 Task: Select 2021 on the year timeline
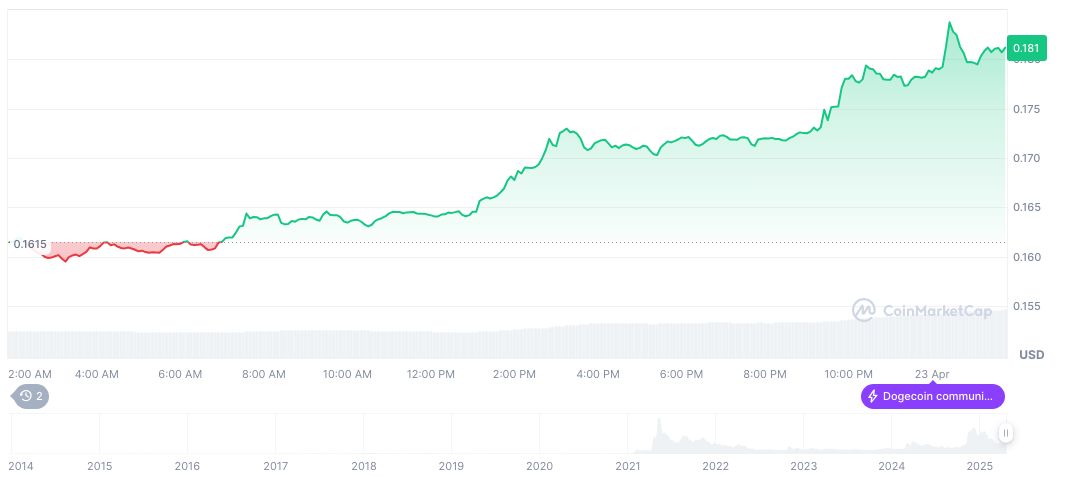pos(627,466)
